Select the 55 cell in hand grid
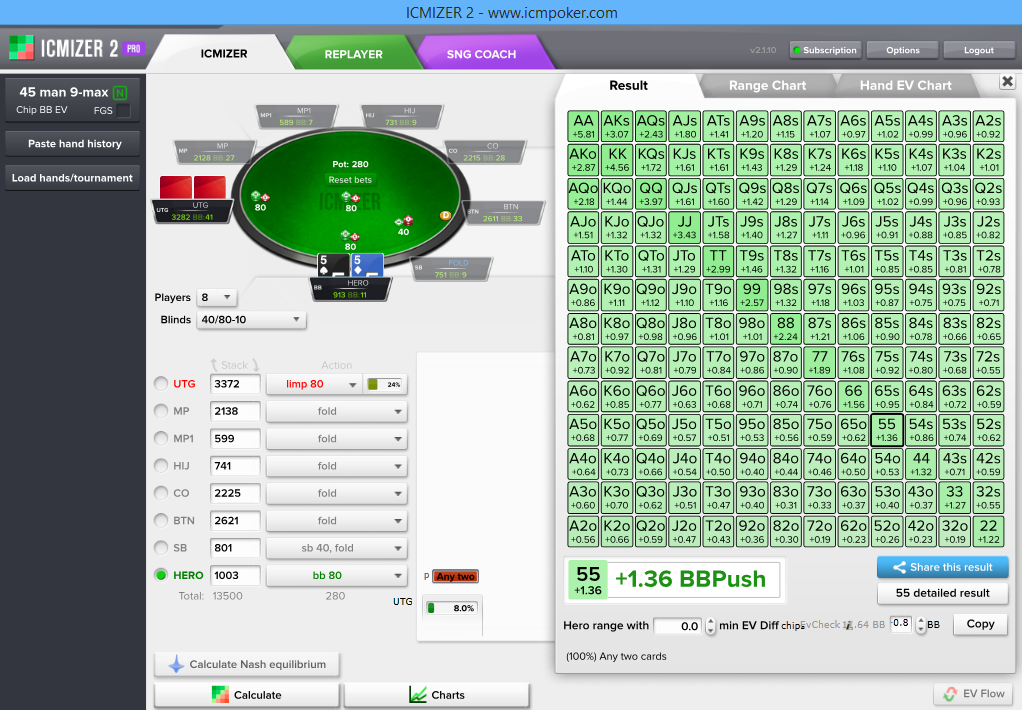Viewport: 1022px width, 710px height. (886, 430)
